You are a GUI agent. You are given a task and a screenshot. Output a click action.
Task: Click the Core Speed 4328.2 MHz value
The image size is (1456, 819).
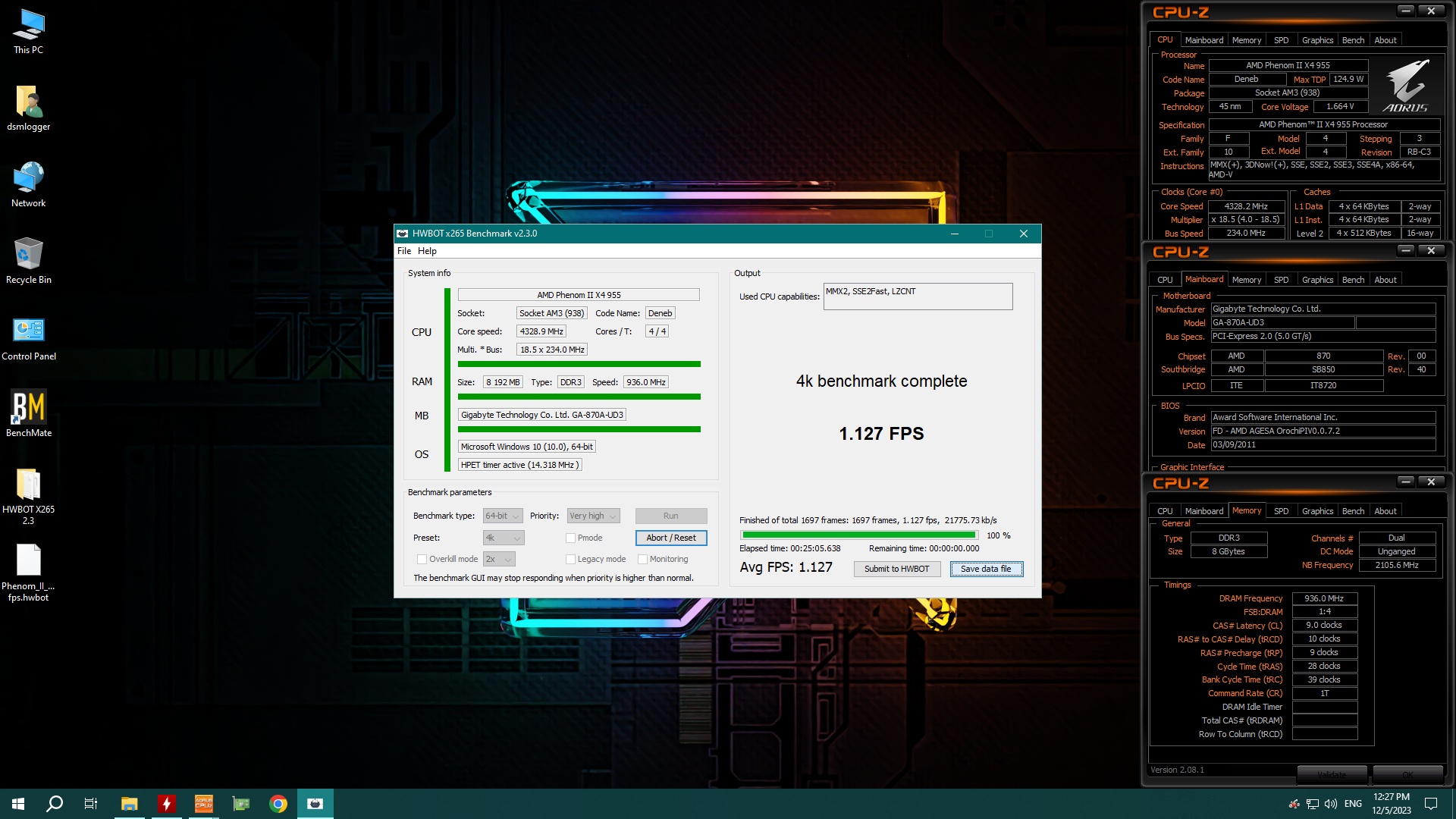tap(1246, 206)
